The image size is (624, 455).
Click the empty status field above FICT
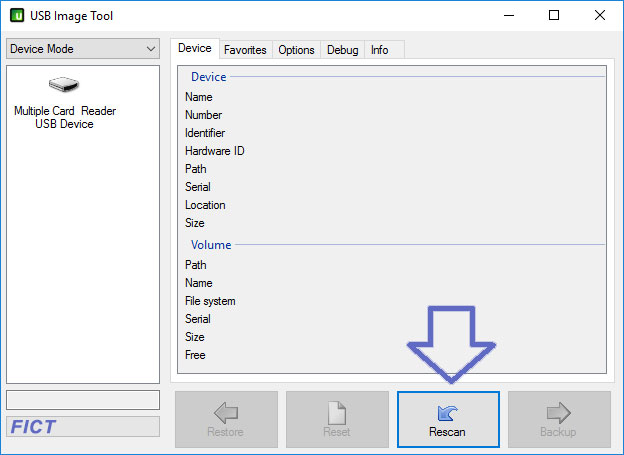pyautogui.click(x=83, y=400)
